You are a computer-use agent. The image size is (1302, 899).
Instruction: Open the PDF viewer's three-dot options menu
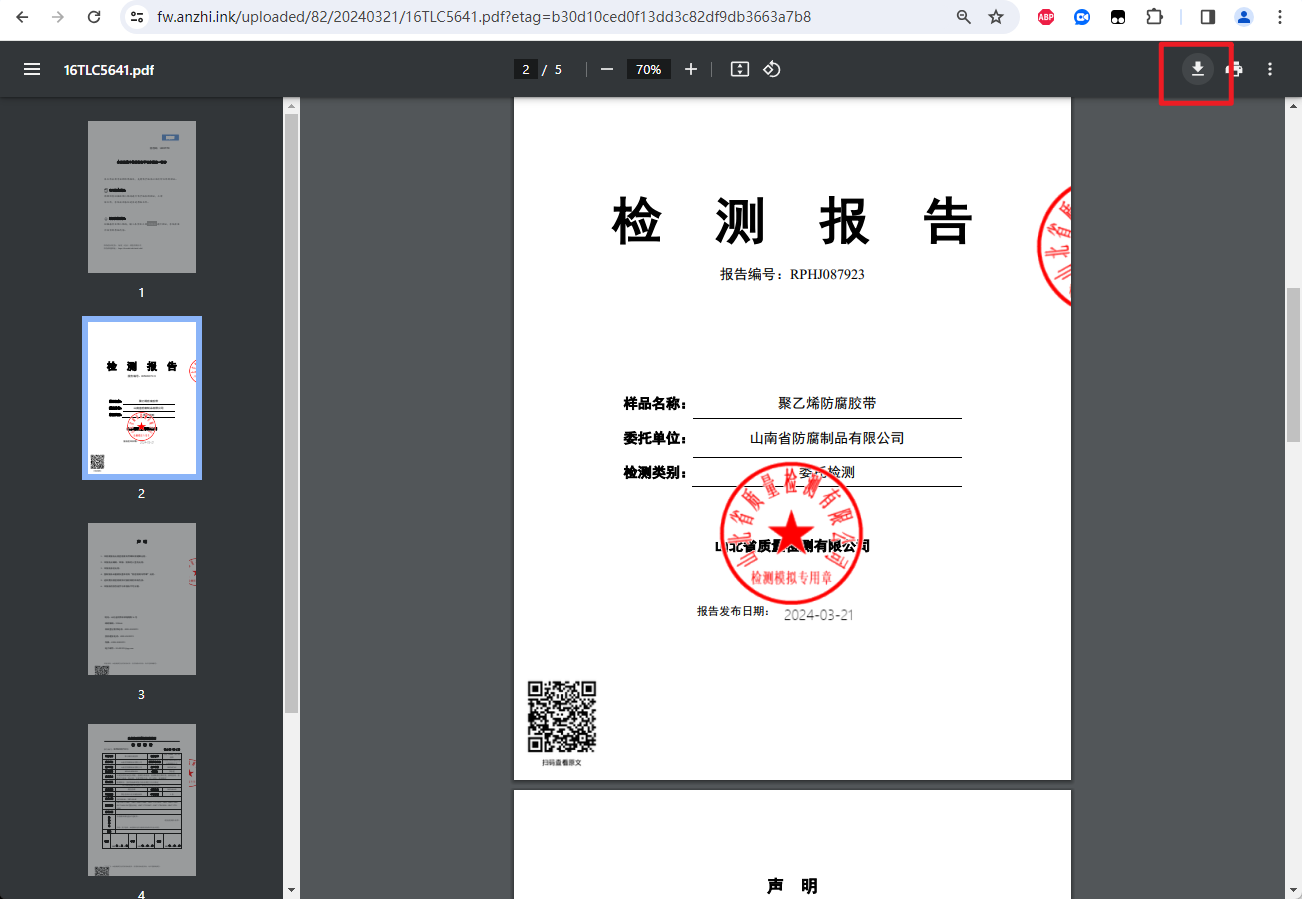click(x=1270, y=69)
